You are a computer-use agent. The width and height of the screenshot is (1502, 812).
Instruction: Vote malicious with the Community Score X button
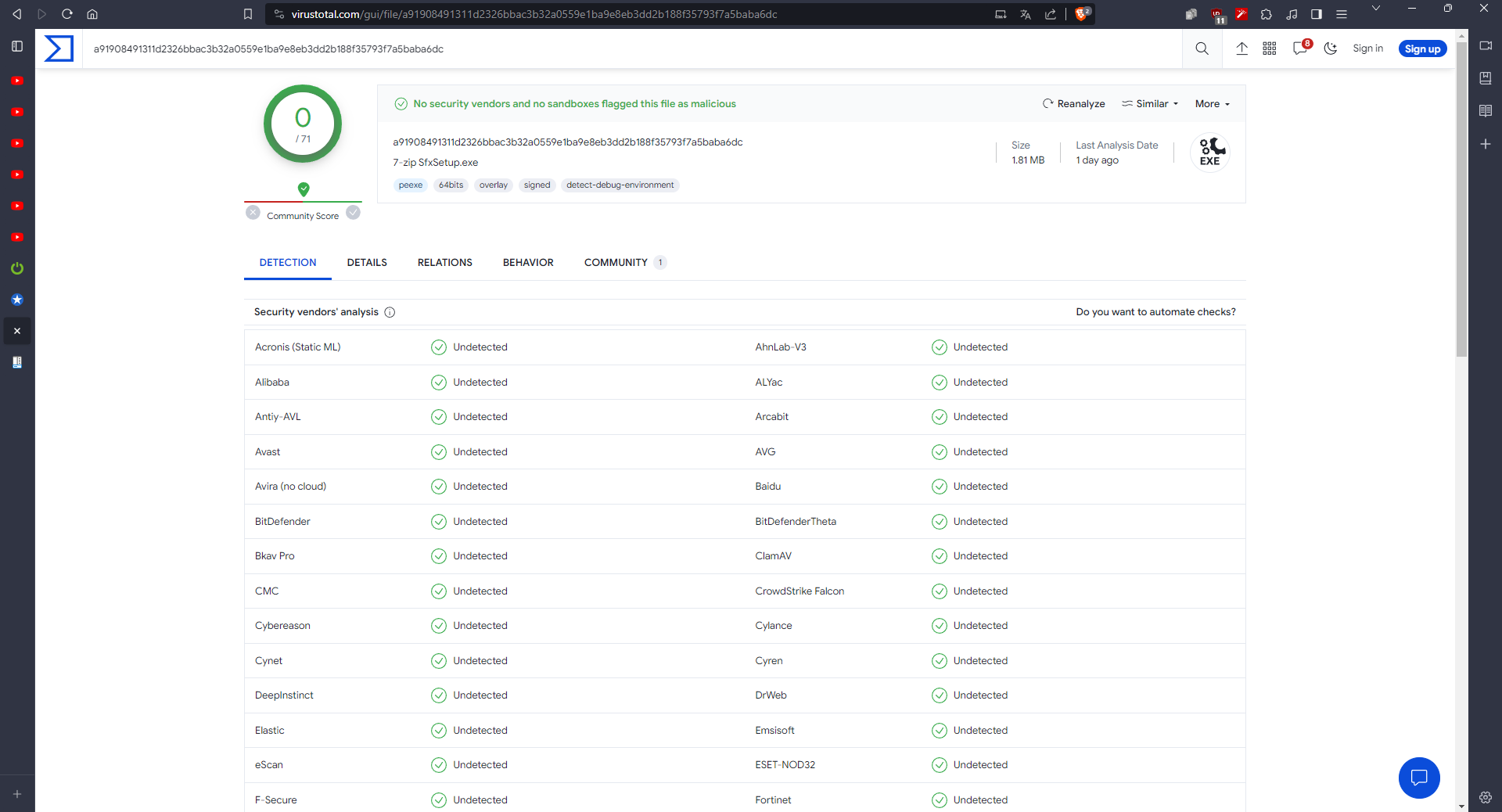coord(253,212)
